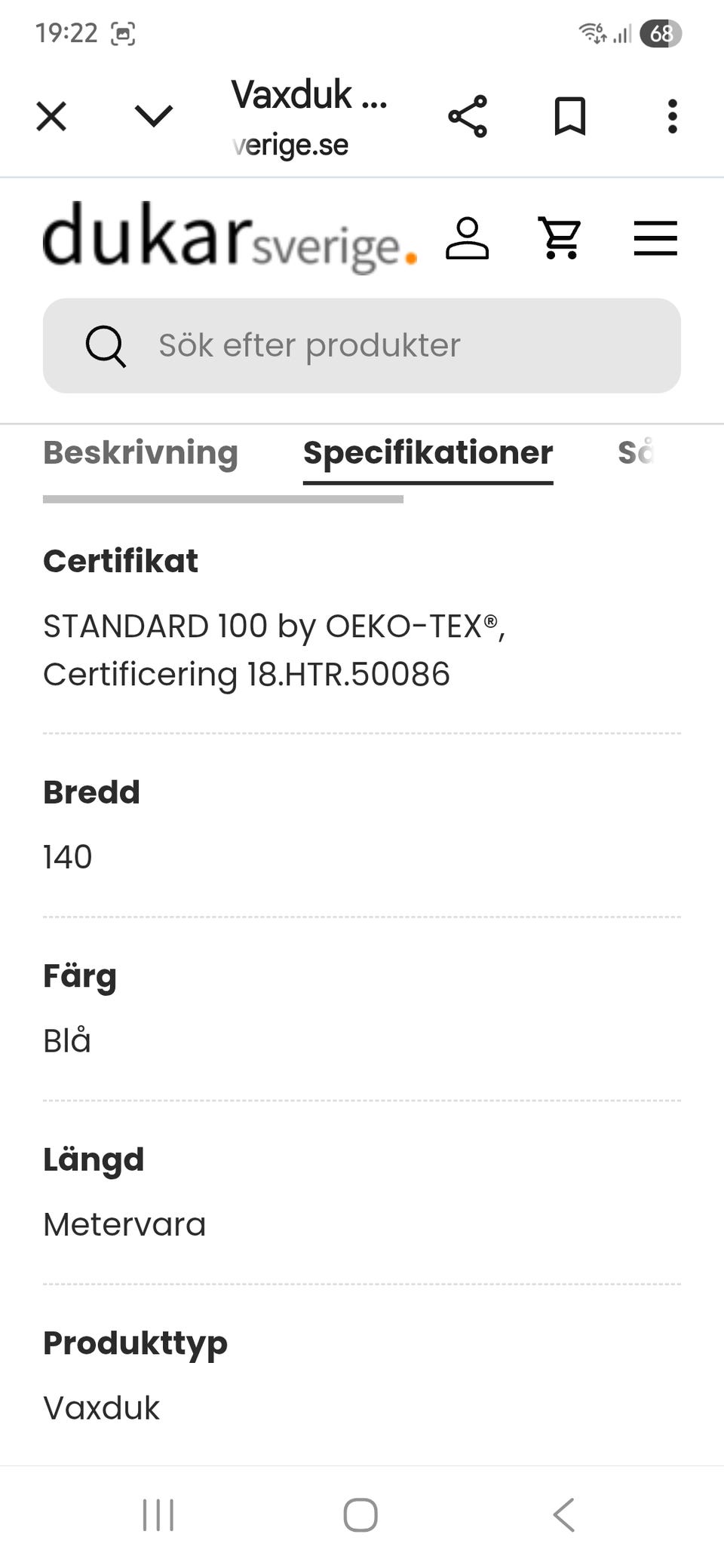This screenshot has width=724, height=1568.
Task: Switch to the Beskrivning tab
Action: [140, 453]
